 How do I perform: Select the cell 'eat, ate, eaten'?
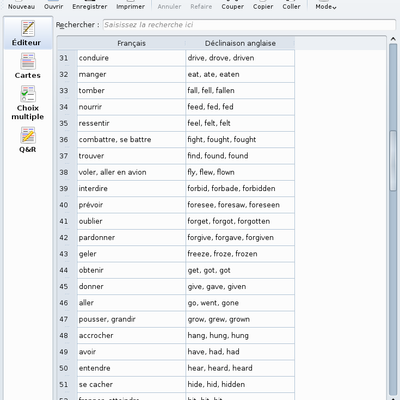[x=240, y=74]
